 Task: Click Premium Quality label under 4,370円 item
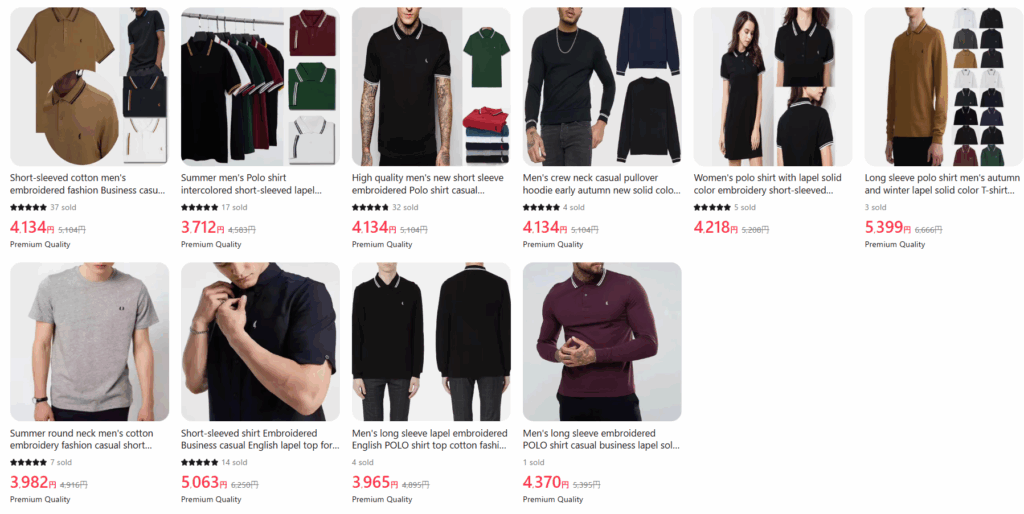click(552, 500)
